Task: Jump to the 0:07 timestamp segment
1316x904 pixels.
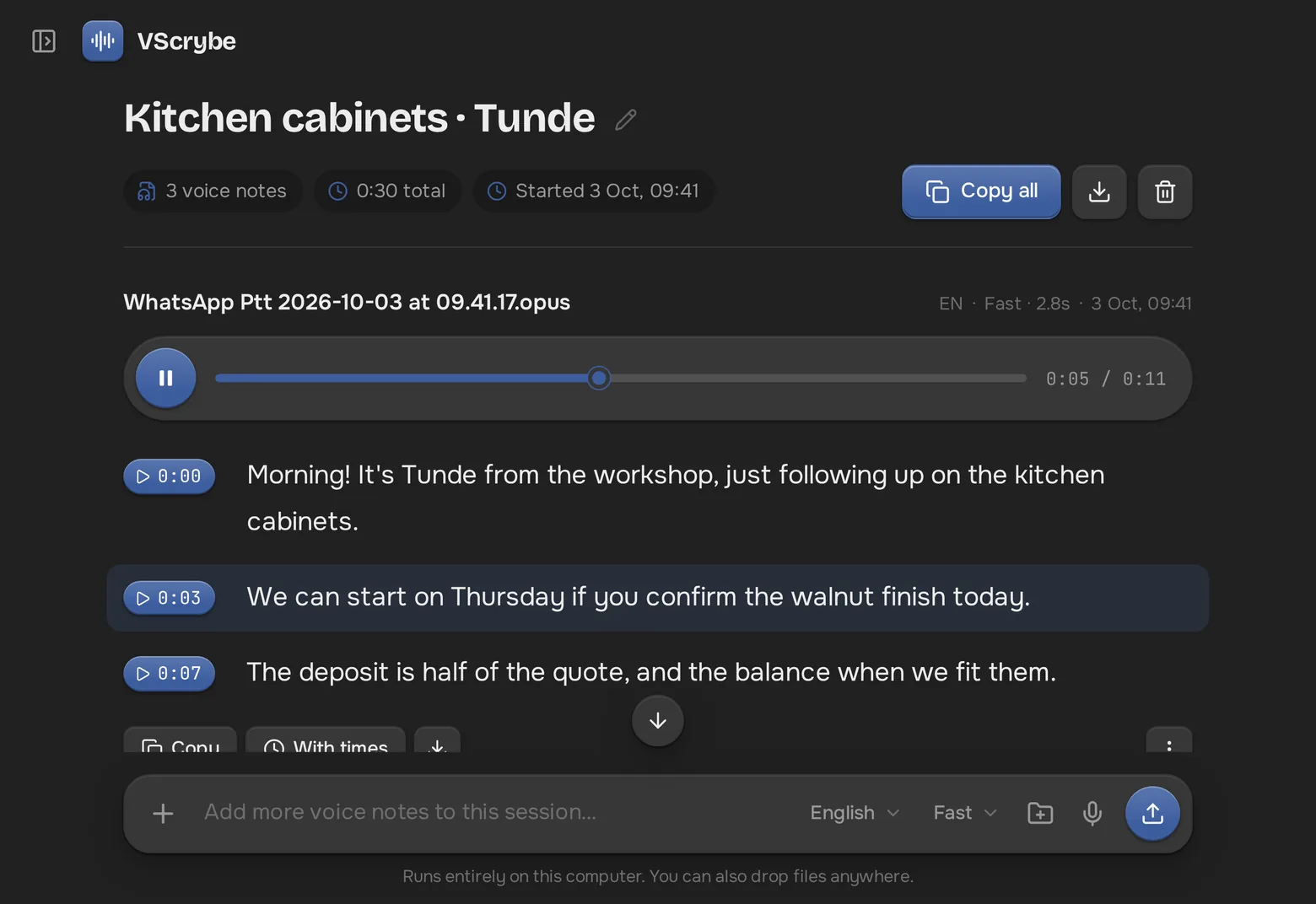Action: click(x=170, y=673)
